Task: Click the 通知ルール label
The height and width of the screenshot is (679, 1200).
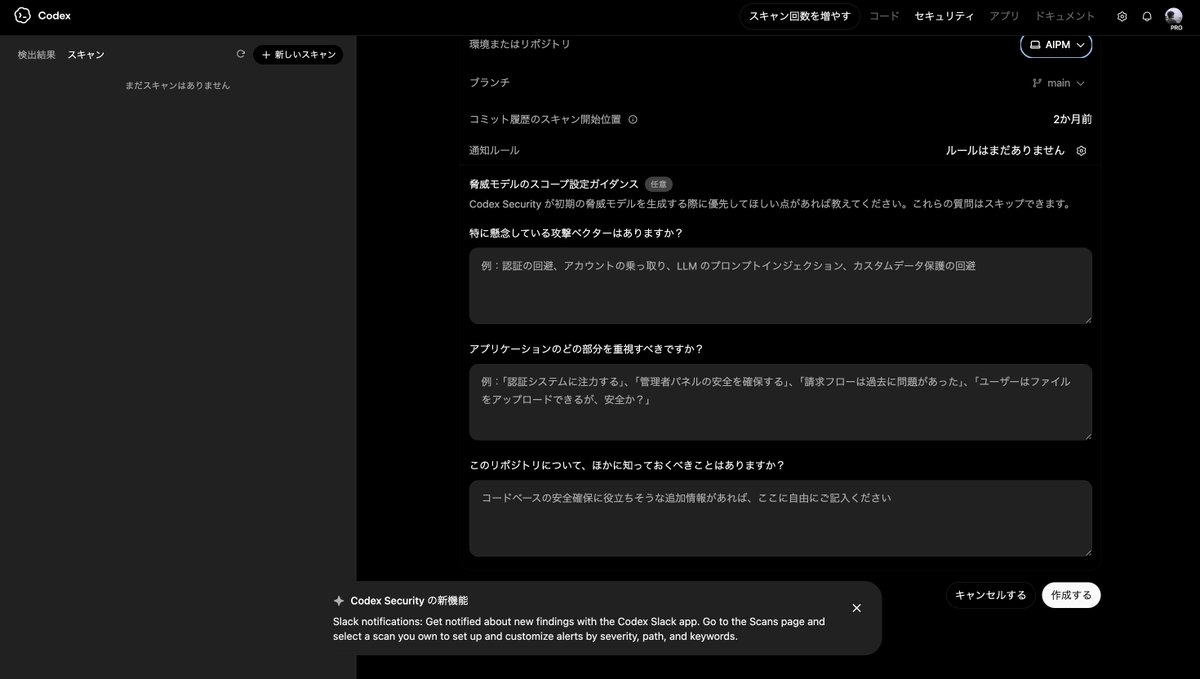Action: pos(494,150)
